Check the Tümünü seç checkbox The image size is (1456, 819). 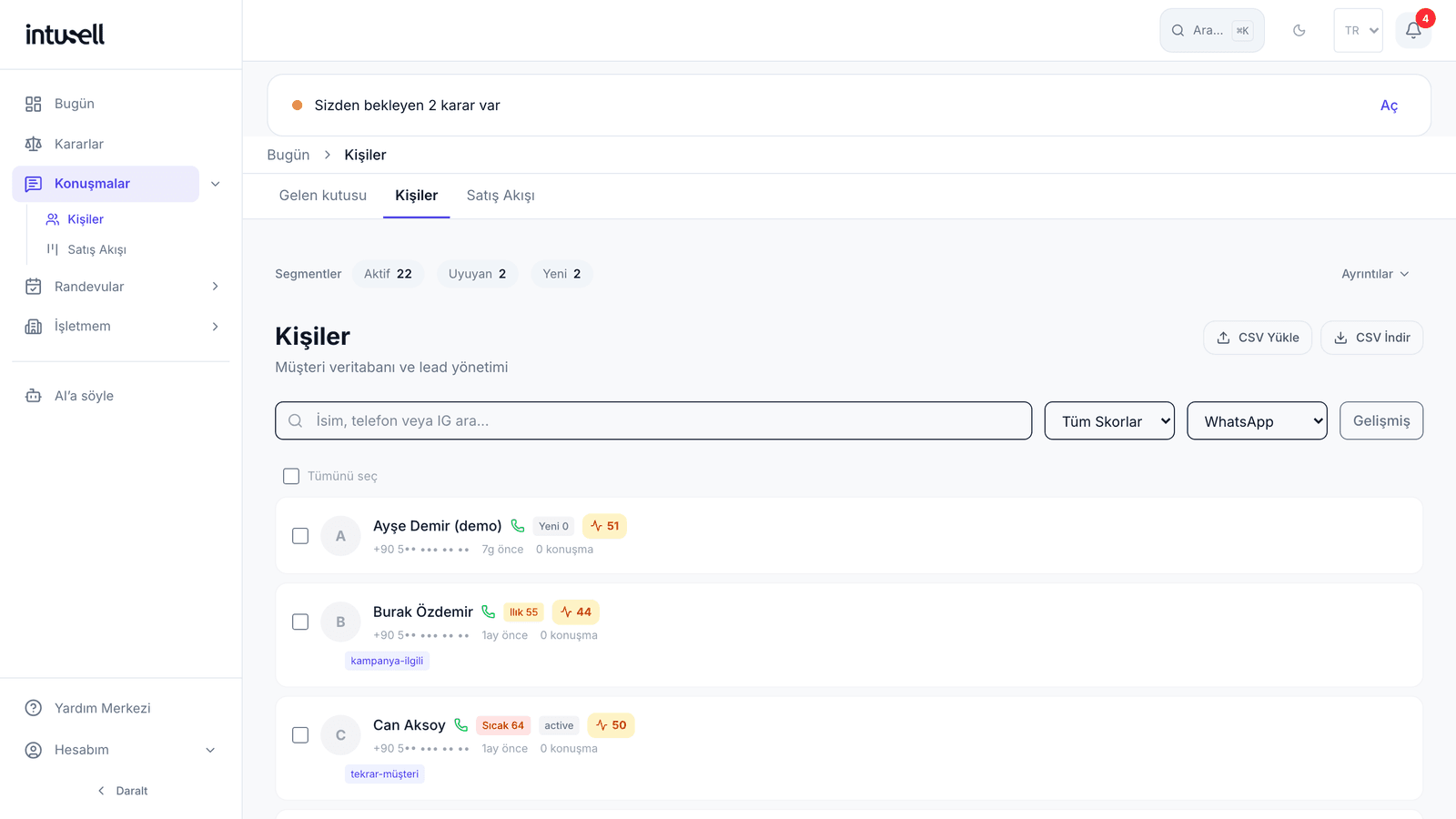pyautogui.click(x=291, y=476)
